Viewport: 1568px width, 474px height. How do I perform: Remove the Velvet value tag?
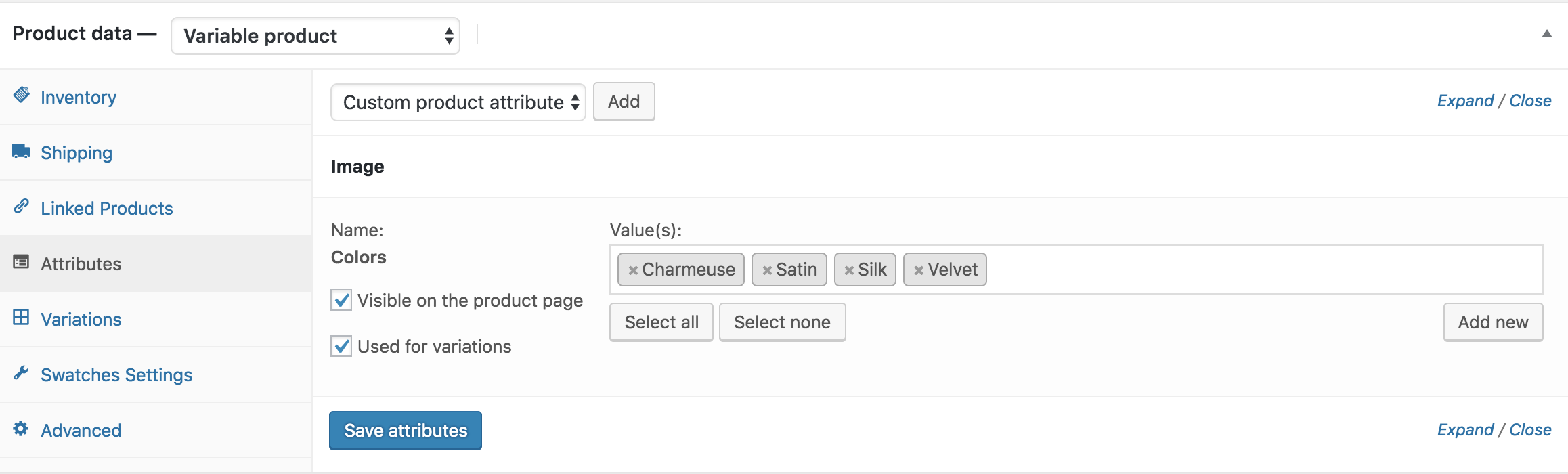pyautogui.click(x=919, y=269)
